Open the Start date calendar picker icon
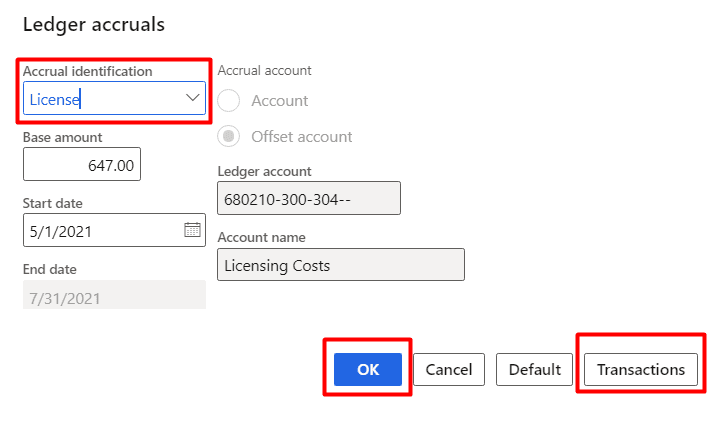The width and height of the screenshot is (719, 427). [x=192, y=230]
